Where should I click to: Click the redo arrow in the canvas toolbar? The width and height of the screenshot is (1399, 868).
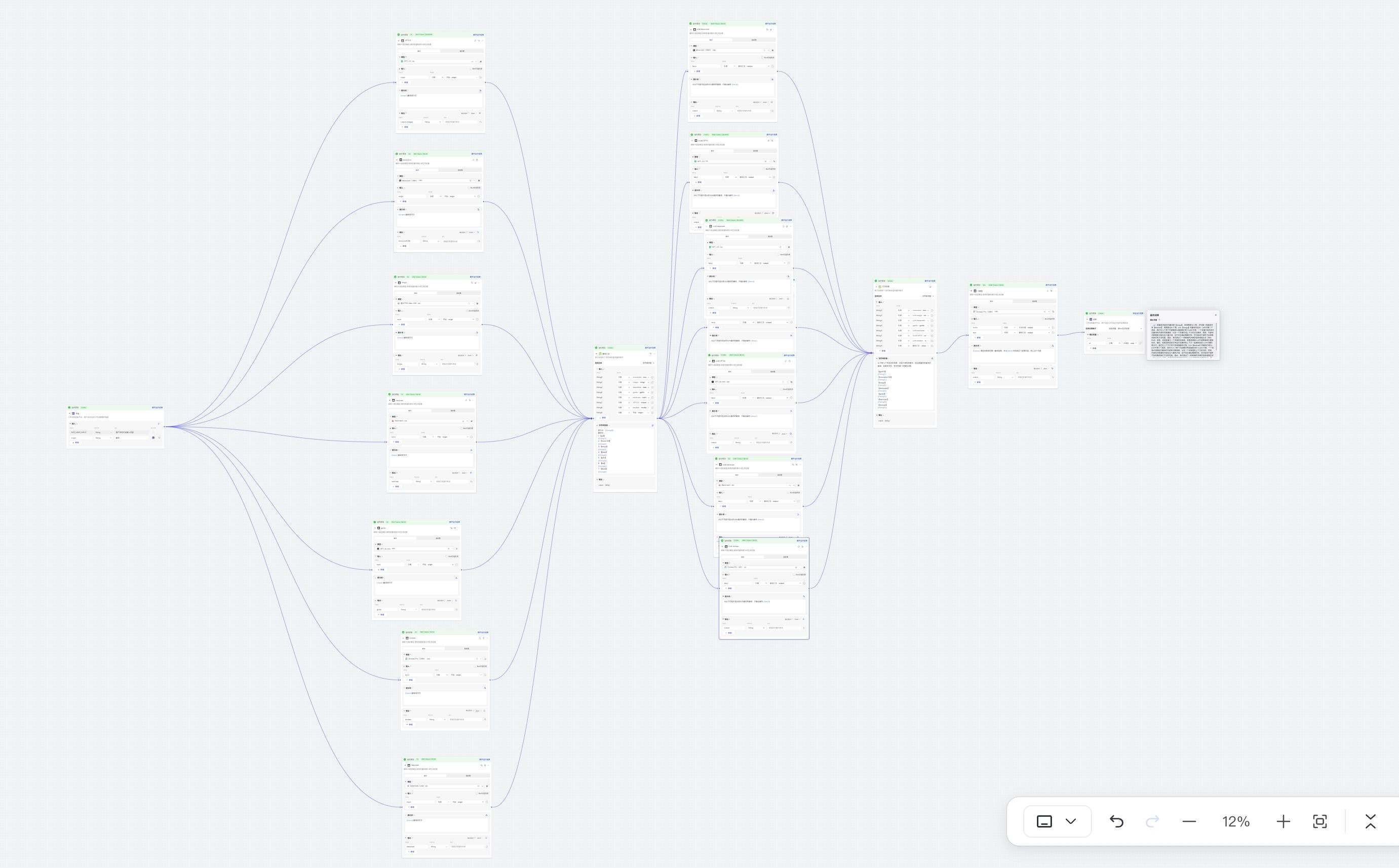[x=1152, y=821]
